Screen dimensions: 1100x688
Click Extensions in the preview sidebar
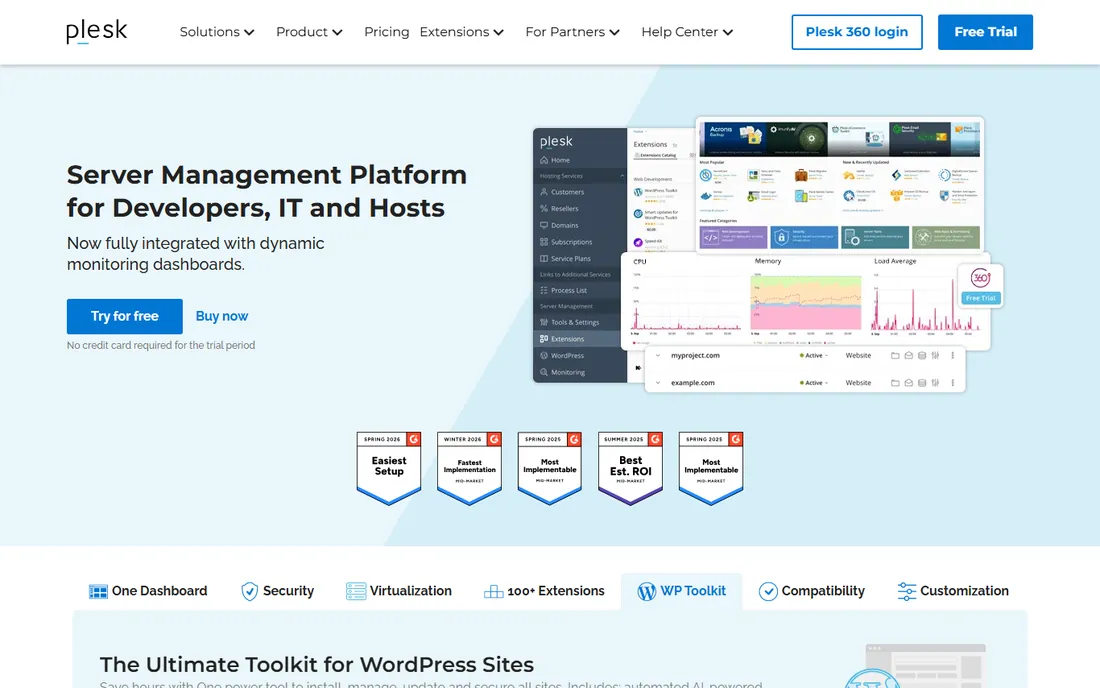pos(562,339)
